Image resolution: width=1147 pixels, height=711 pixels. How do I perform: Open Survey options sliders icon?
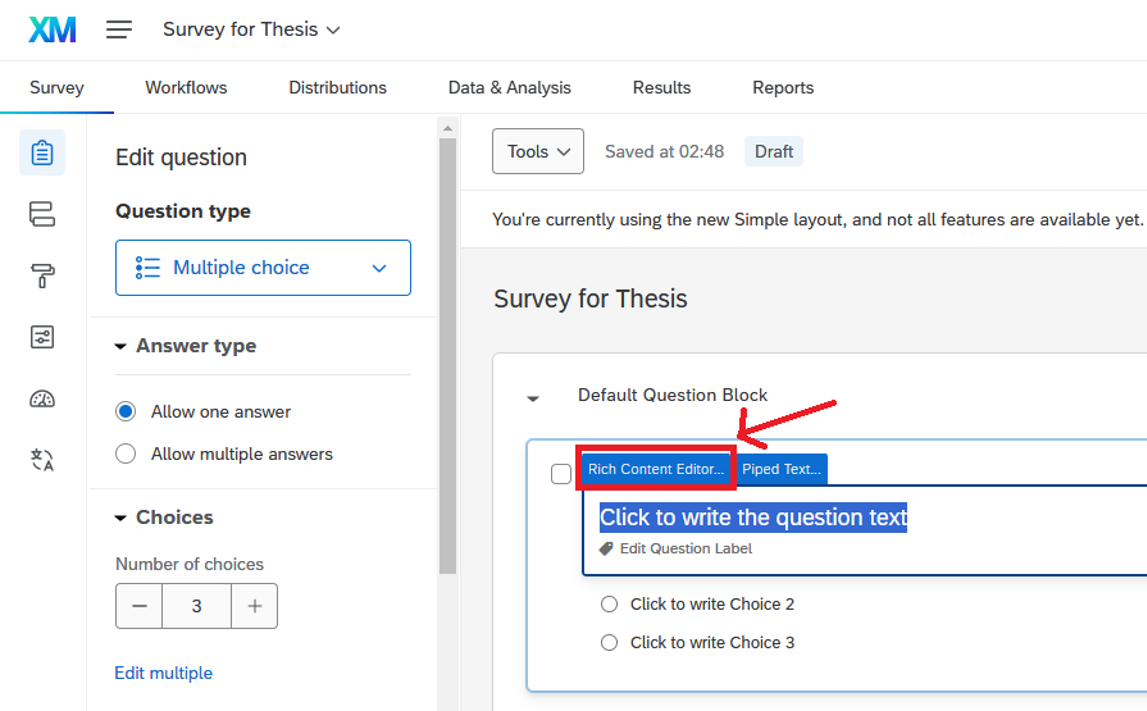point(42,337)
